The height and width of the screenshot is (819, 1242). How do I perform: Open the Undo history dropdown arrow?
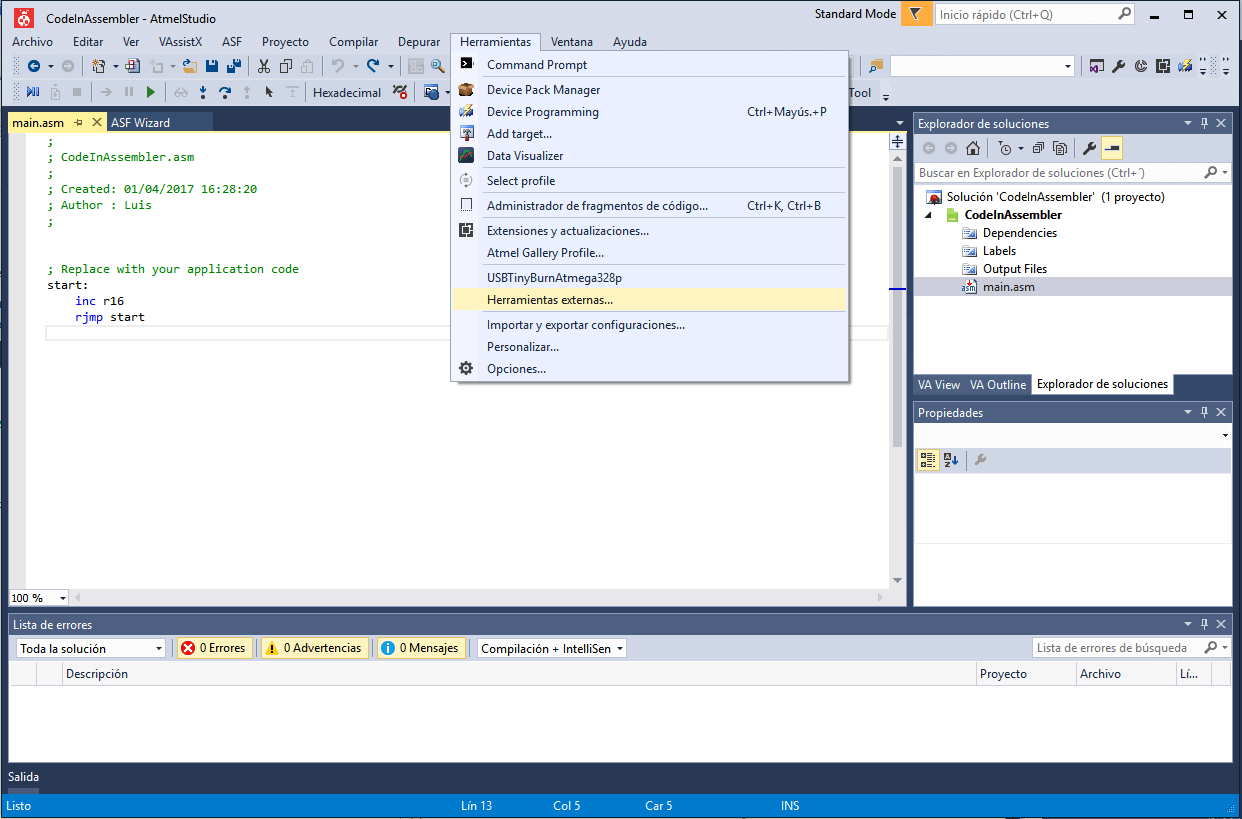pos(355,67)
